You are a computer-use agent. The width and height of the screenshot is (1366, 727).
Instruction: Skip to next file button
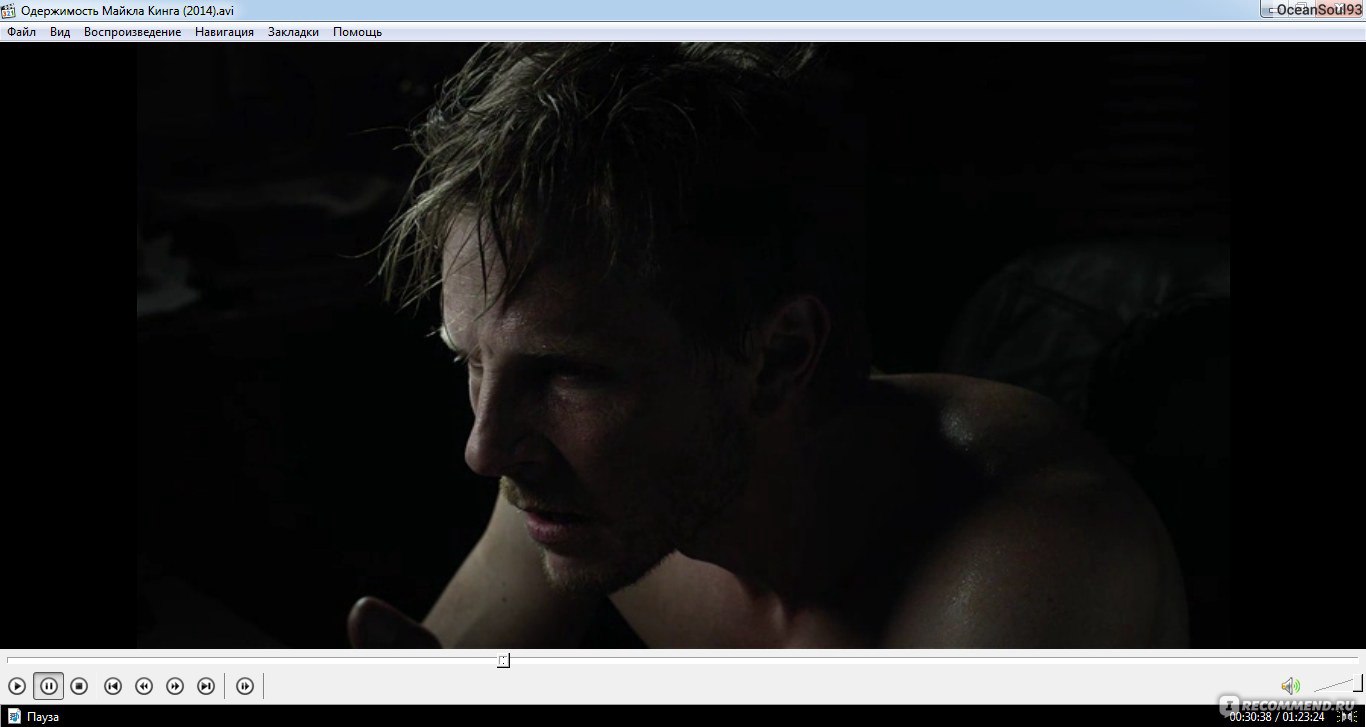[x=206, y=686]
